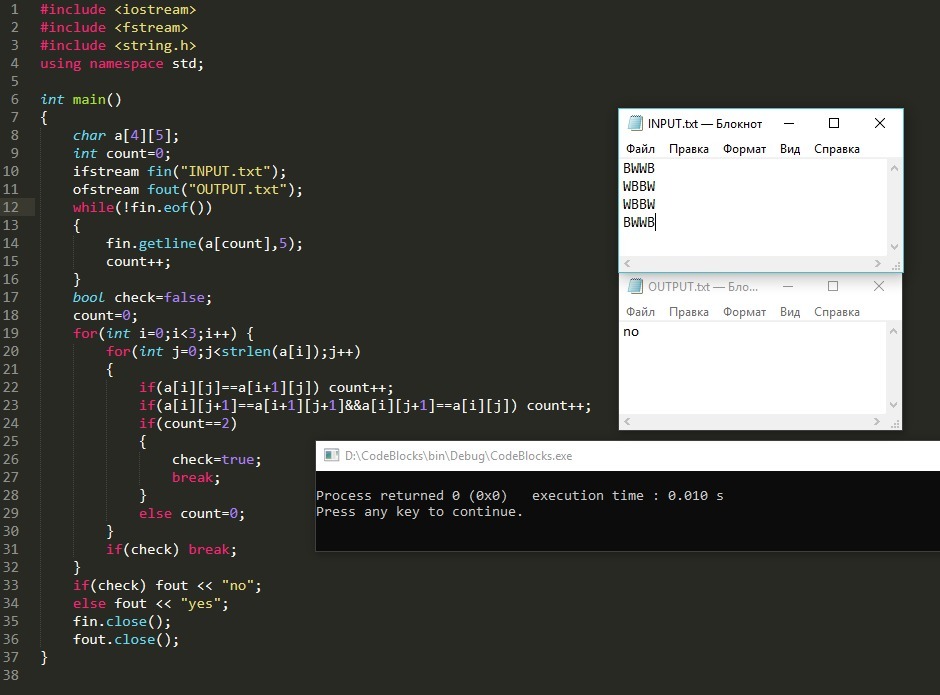Open Справка menu in INPUT.txt Notepad
Screen dimensions: 940x695
pos(836,149)
